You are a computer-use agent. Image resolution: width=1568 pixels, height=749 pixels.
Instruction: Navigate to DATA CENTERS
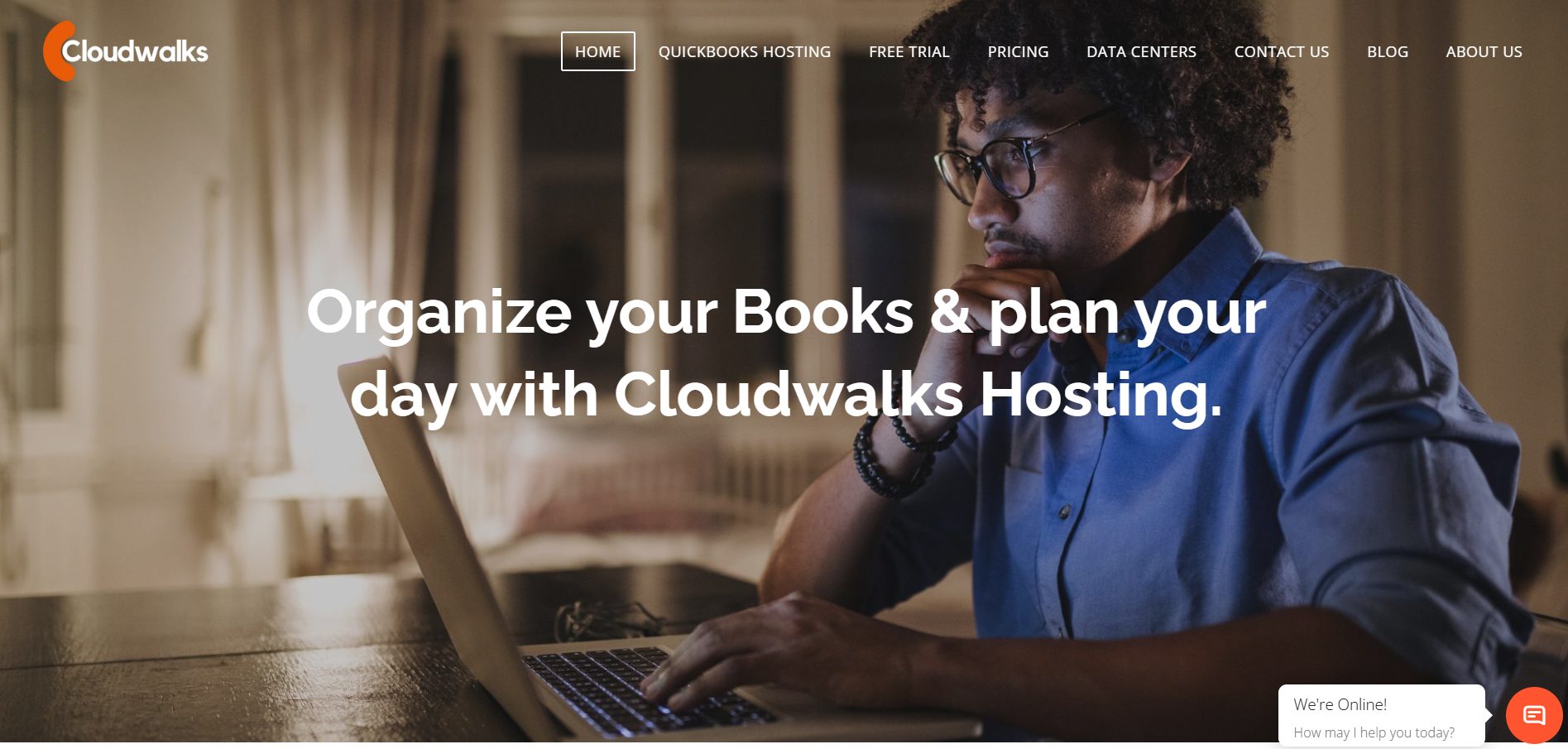point(1141,51)
